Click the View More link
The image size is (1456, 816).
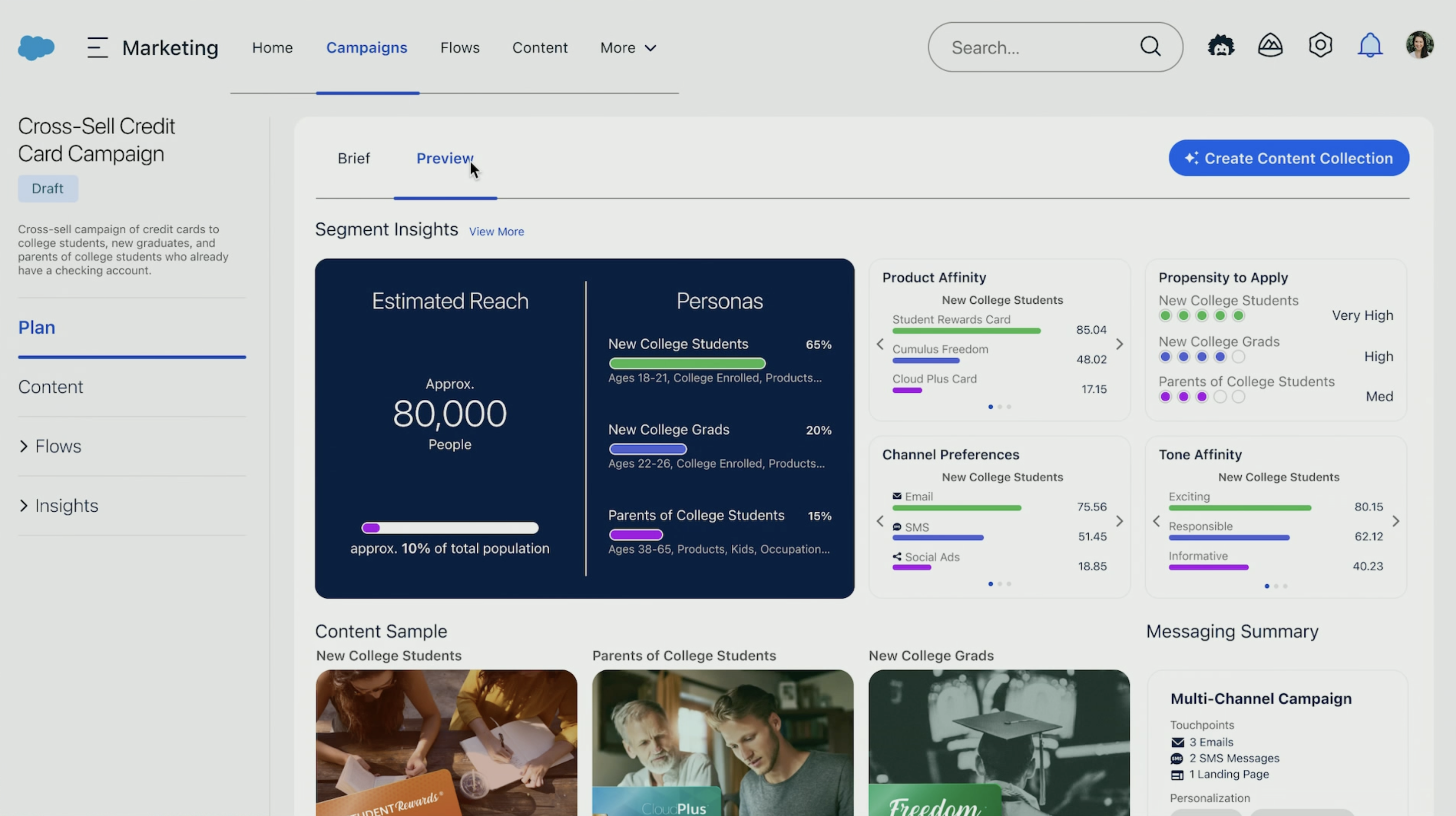click(496, 231)
